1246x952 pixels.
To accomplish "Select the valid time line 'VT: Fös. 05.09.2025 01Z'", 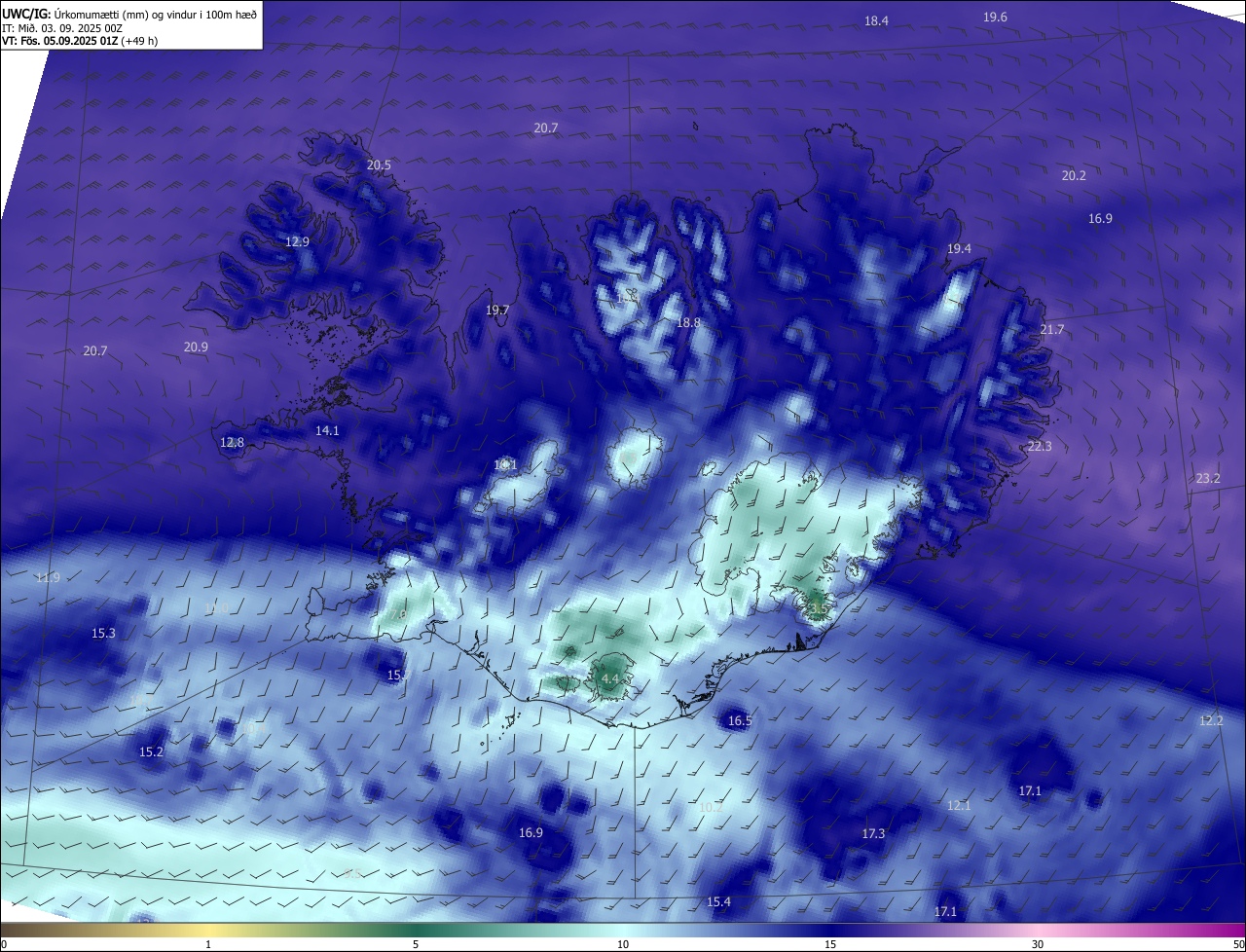I will pos(60,41).
